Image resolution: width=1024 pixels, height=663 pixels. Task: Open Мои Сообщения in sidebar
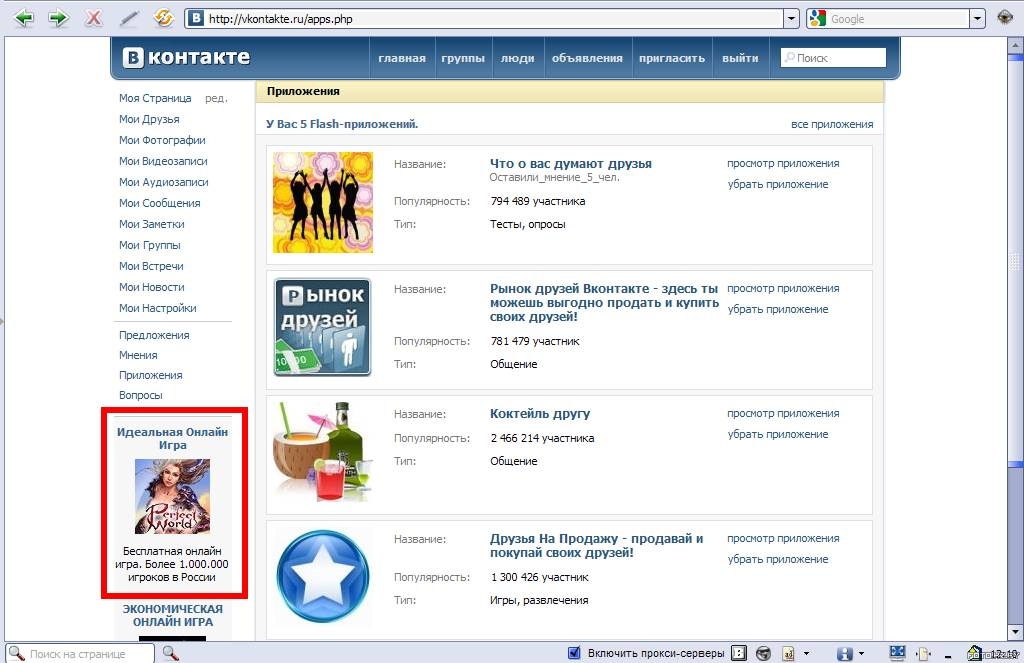[159, 203]
